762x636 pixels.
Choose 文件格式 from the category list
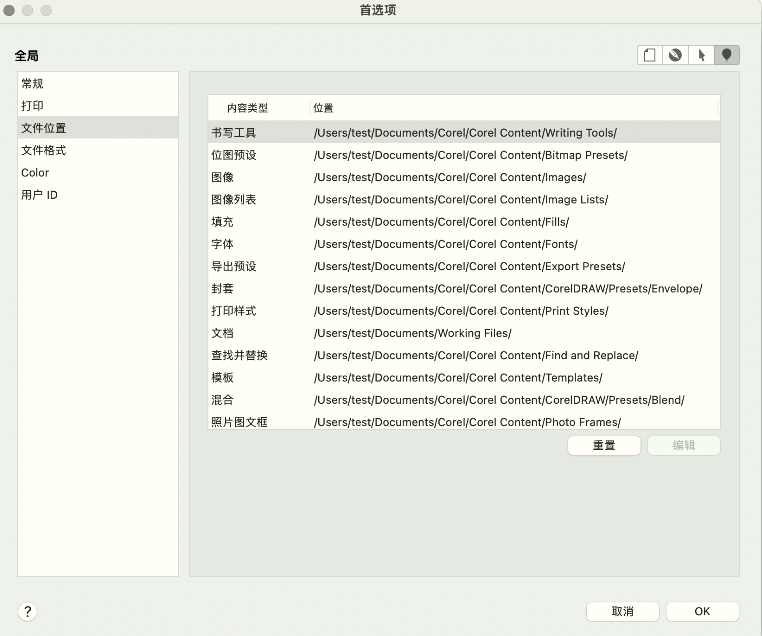pos(44,150)
